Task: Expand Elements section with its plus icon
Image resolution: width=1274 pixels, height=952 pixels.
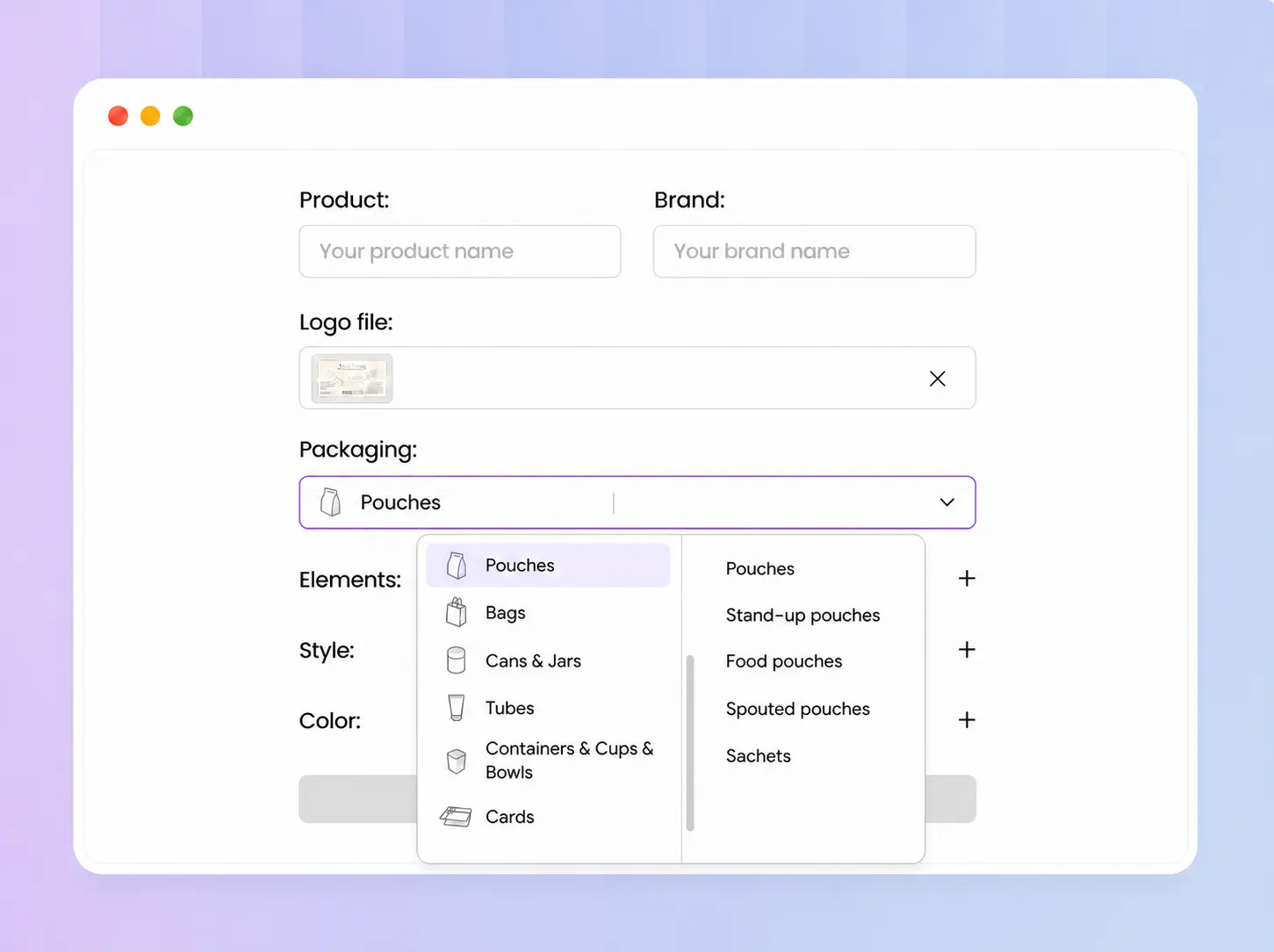Action: tap(967, 579)
